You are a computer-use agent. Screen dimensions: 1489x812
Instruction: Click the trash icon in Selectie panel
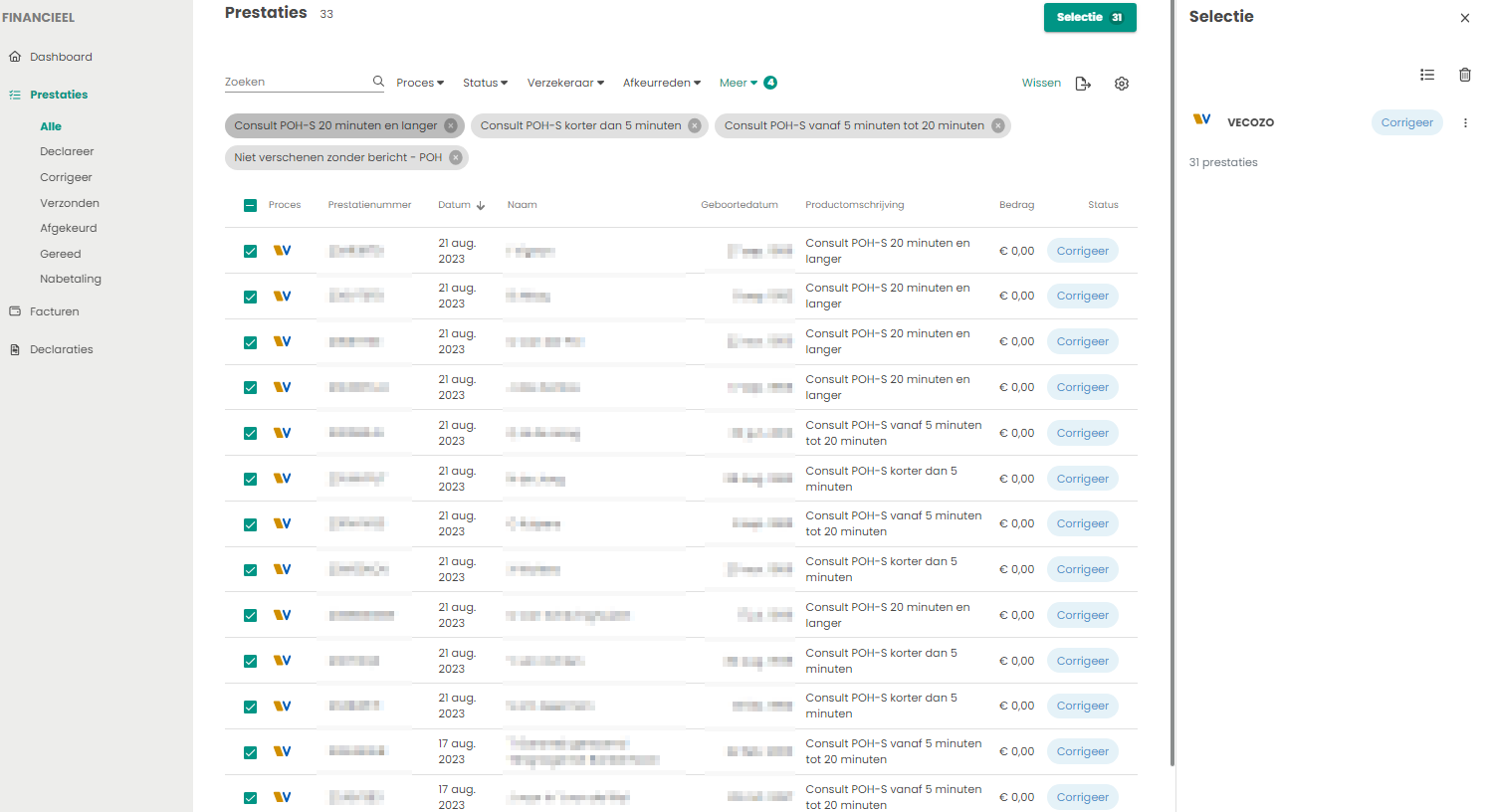click(1464, 75)
